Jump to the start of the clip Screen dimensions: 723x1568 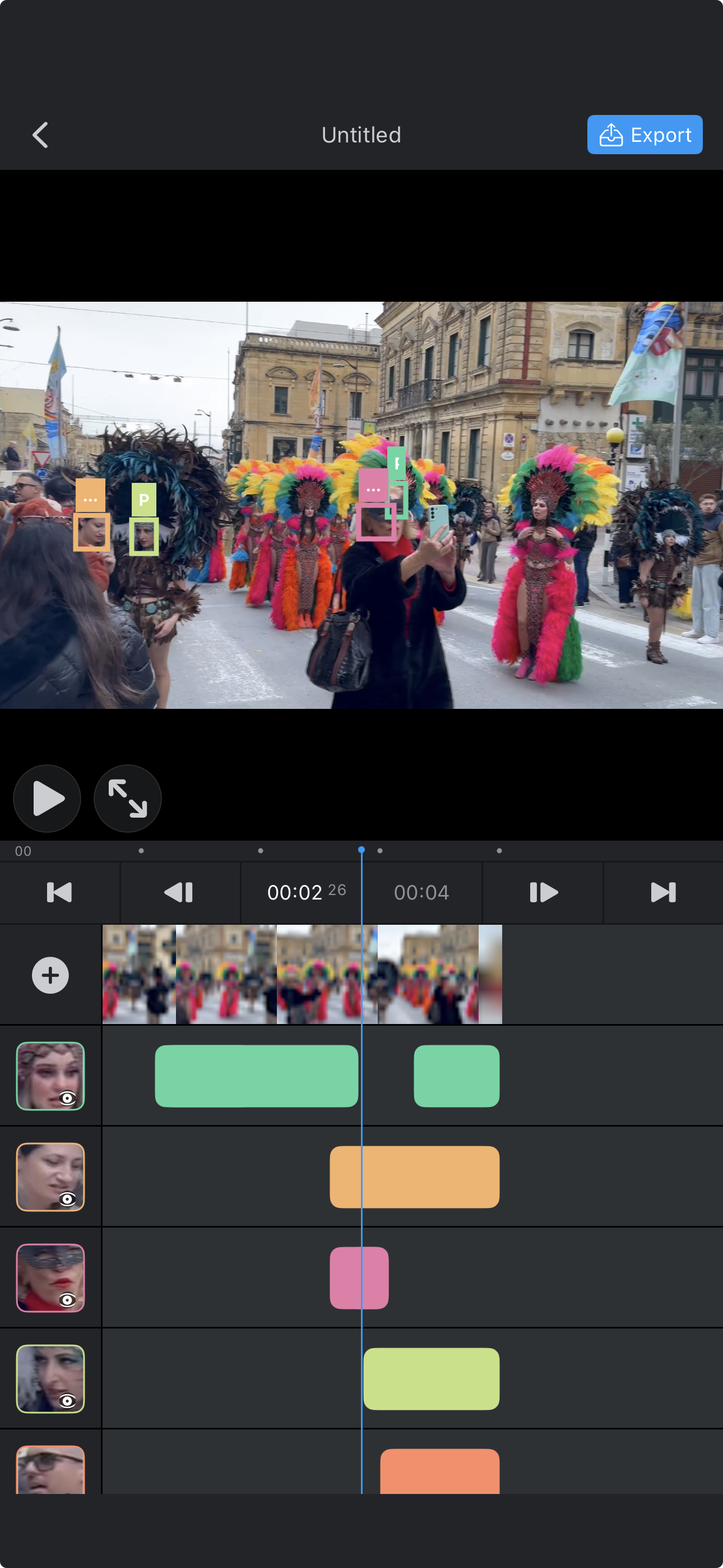click(59, 892)
